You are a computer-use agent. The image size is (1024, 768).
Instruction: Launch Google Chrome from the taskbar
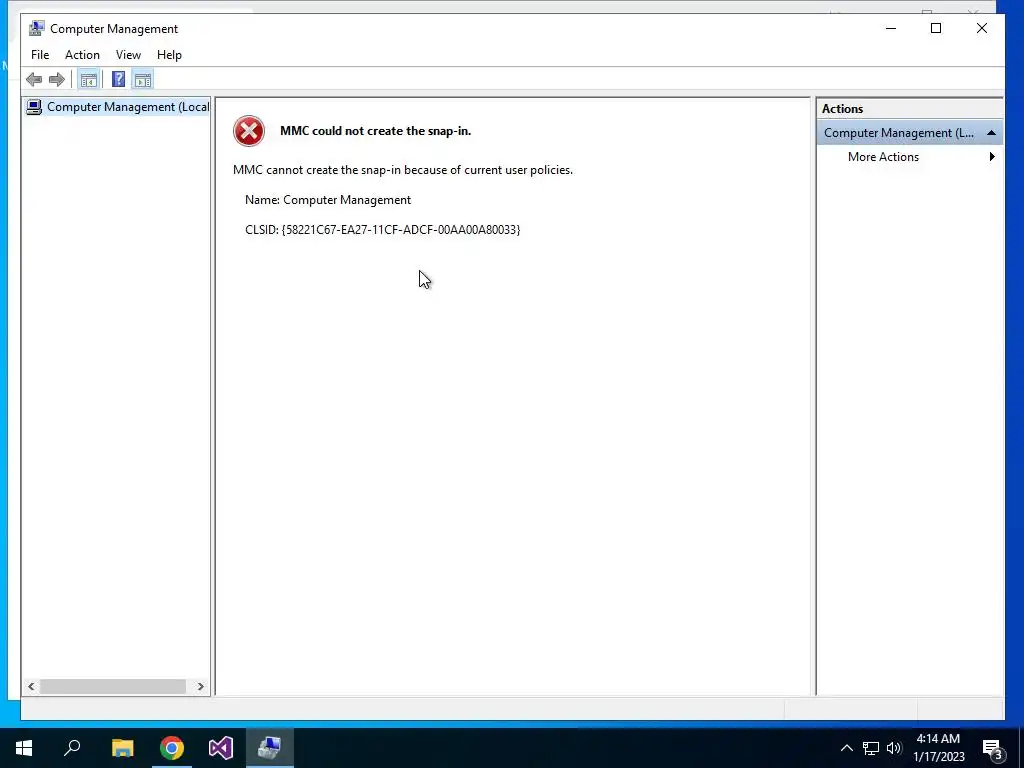click(x=172, y=748)
